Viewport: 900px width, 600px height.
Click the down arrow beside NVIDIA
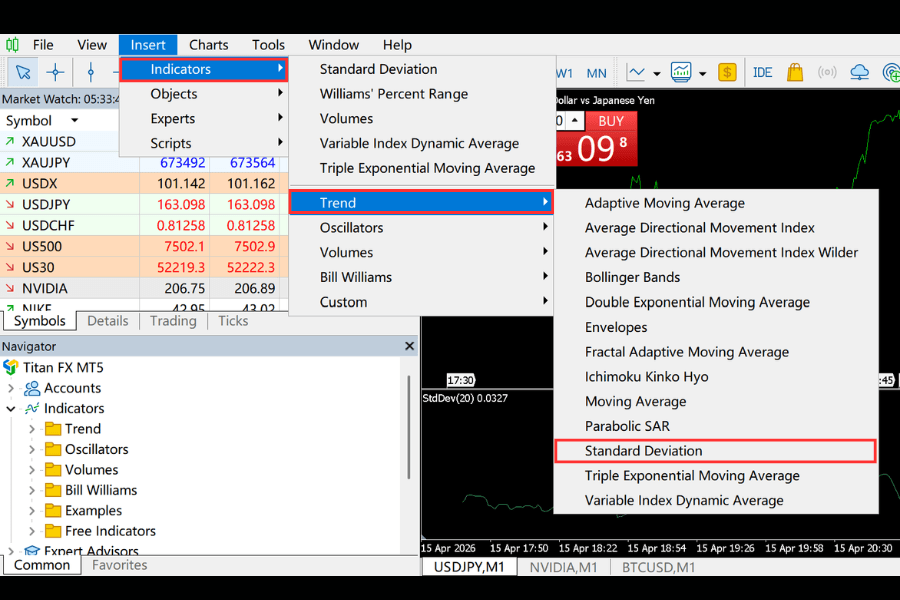(10, 288)
